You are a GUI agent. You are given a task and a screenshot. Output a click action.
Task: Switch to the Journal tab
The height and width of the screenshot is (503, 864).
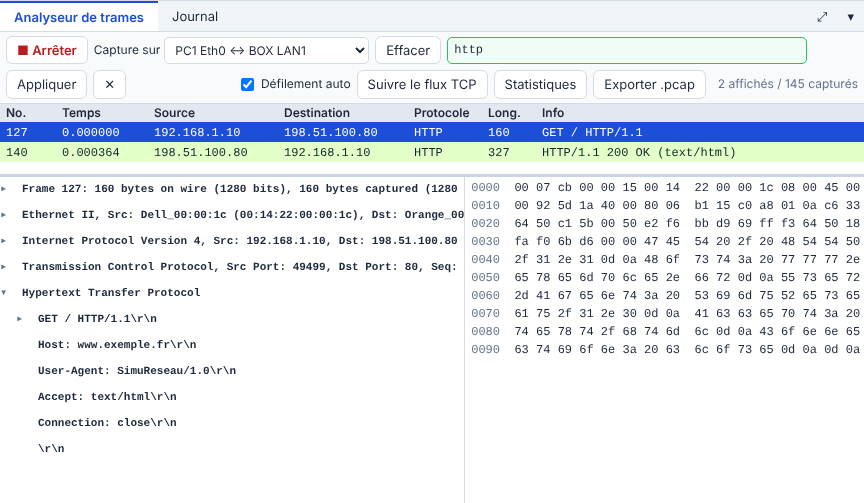coord(195,17)
